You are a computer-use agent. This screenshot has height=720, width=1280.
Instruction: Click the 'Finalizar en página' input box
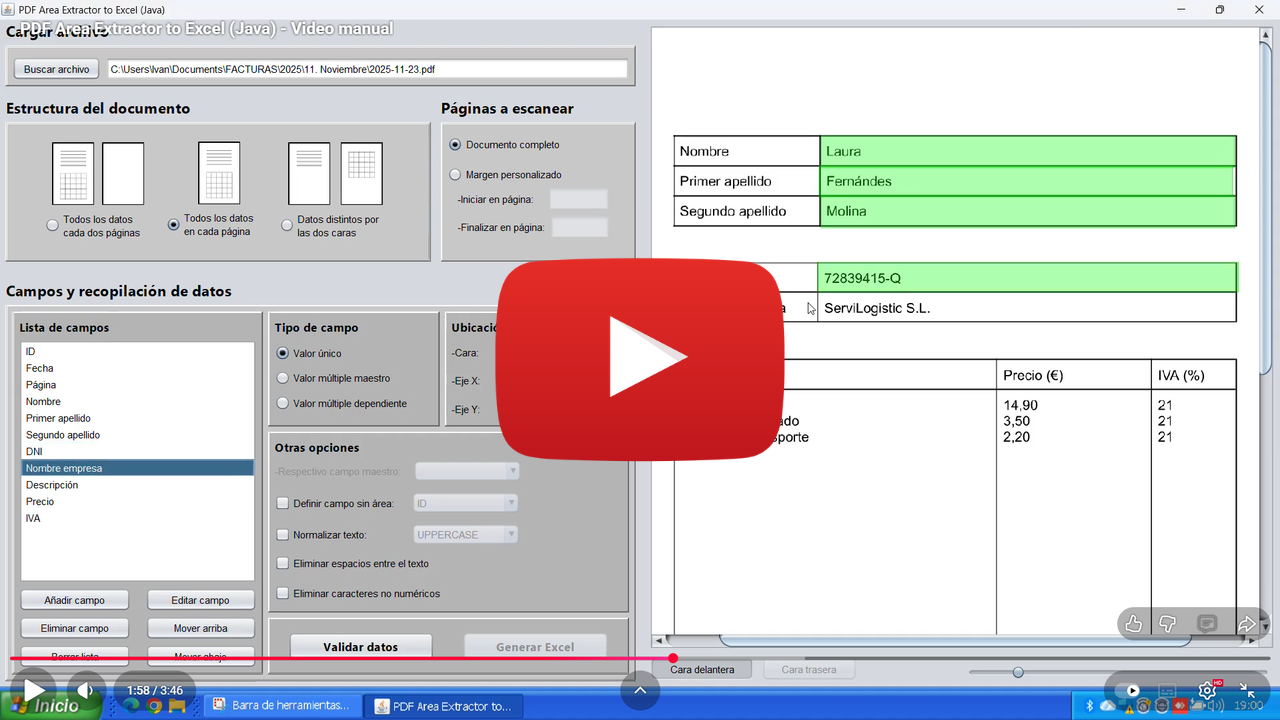point(579,227)
